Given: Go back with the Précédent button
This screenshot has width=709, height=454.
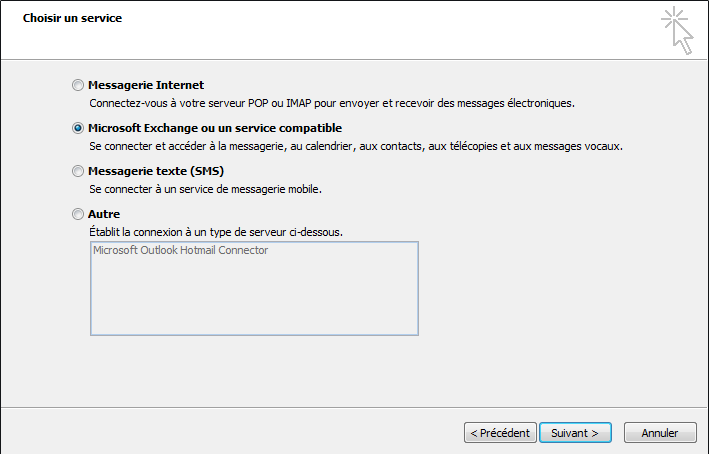Looking at the screenshot, I should click(499, 433).
